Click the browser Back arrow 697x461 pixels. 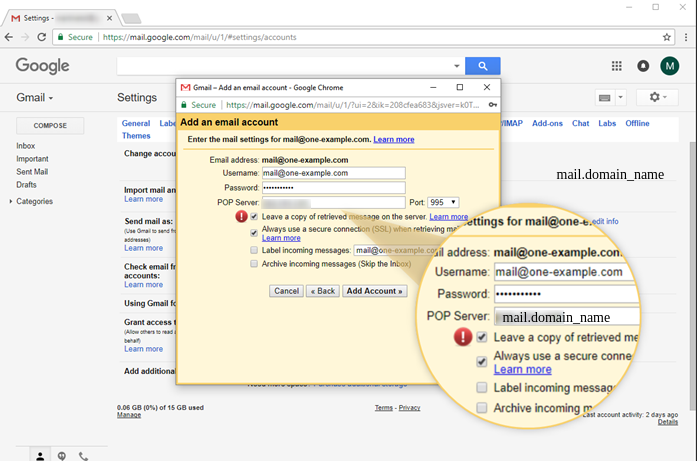click(x=9, y=37)
